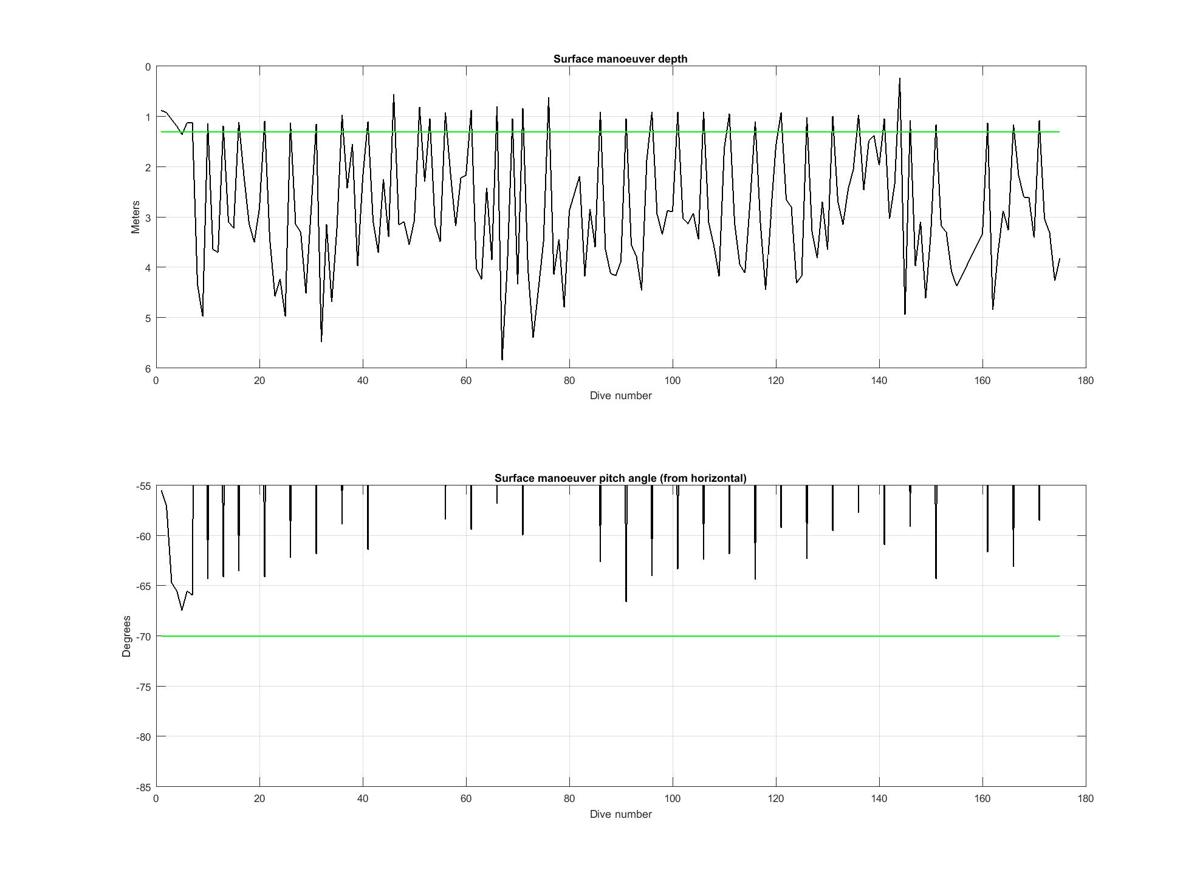
Task: Click the '-60' tick label on the pitch axis
Action: (142, 536)
